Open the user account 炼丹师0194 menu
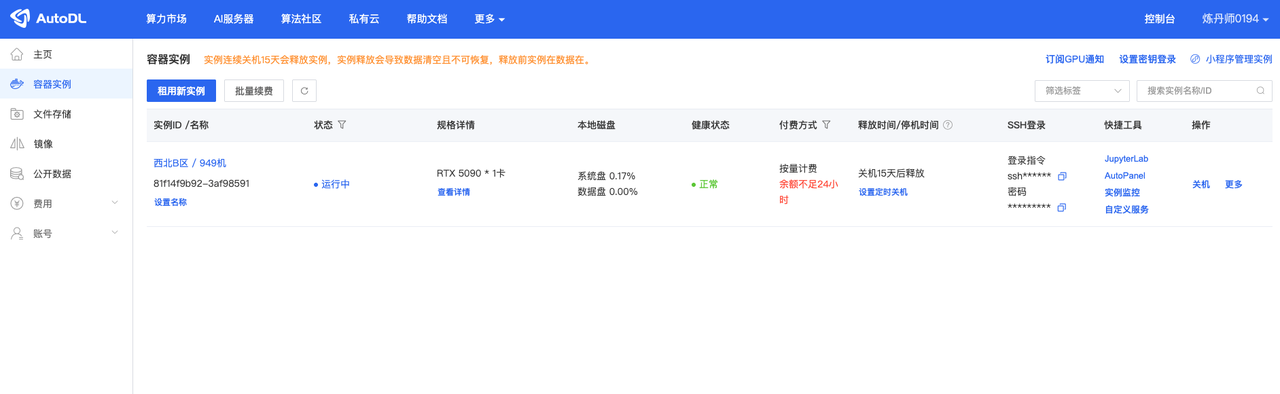Image resolution: width=1280 pixels, height=394 pixels. pyautogui.click(x=1236, y=19)
